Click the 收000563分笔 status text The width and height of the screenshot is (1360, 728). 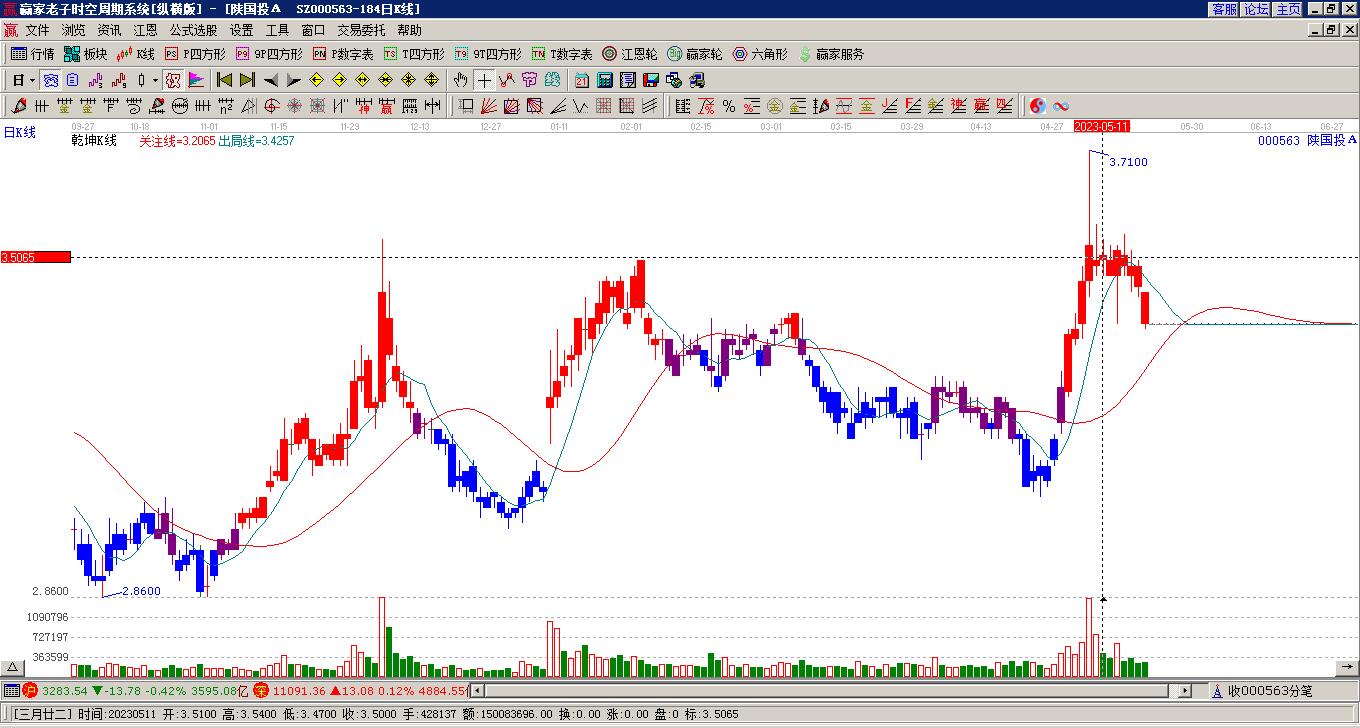coord(1270,690)
